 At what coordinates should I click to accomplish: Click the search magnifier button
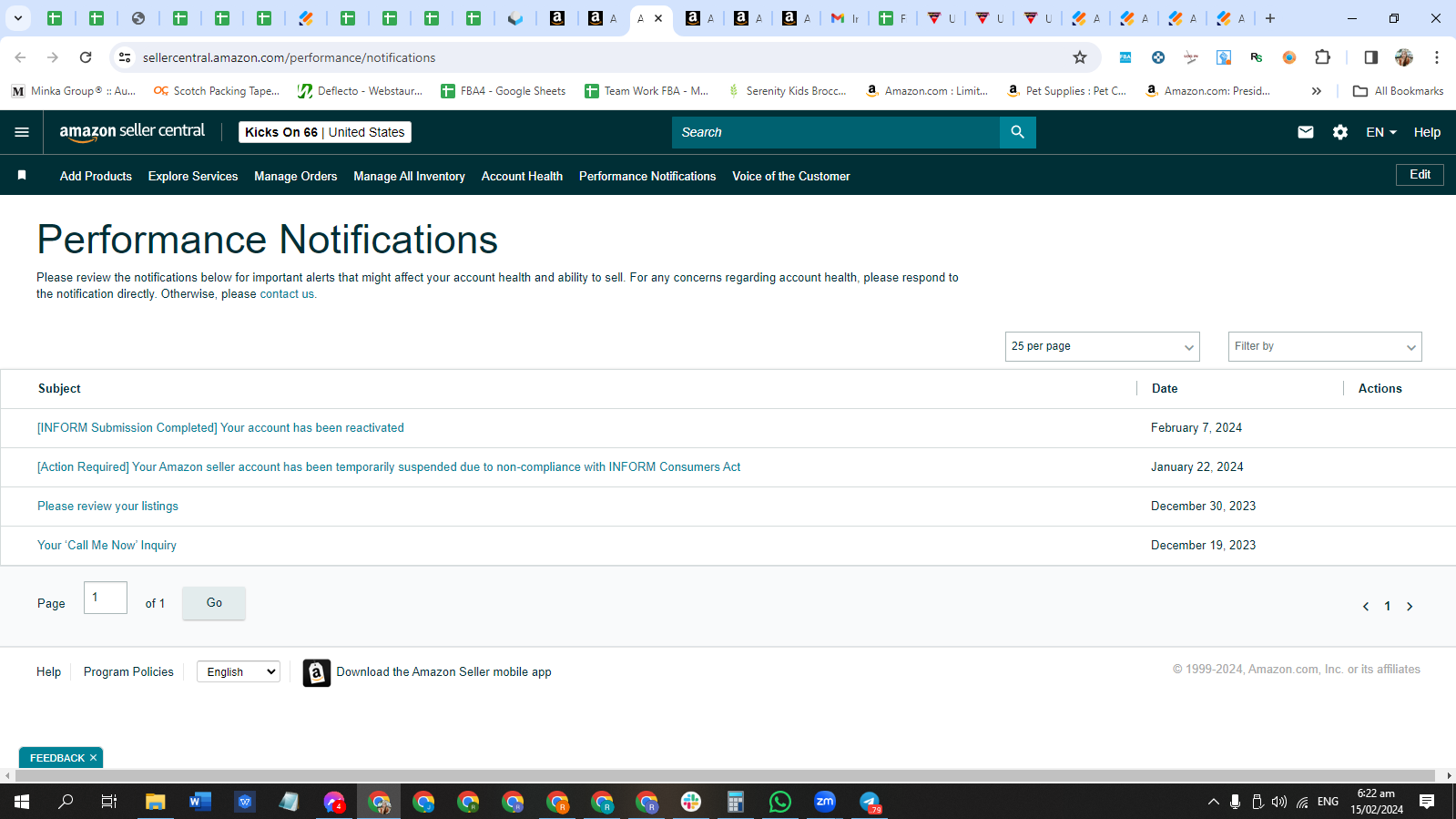[1017, 132]
